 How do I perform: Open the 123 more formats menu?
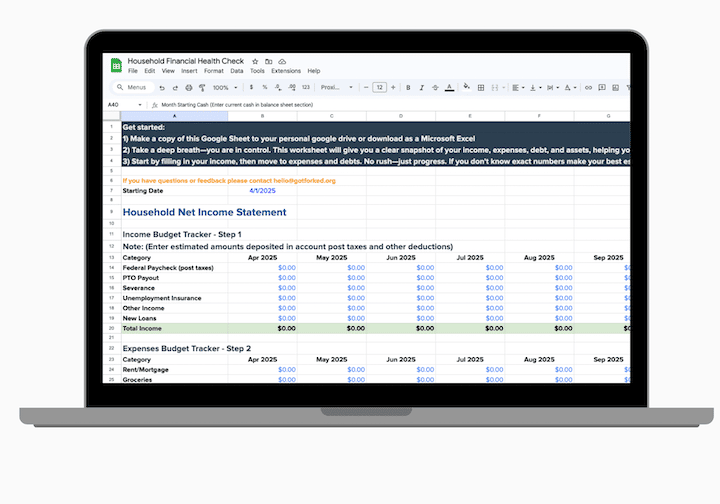point(306,87)
